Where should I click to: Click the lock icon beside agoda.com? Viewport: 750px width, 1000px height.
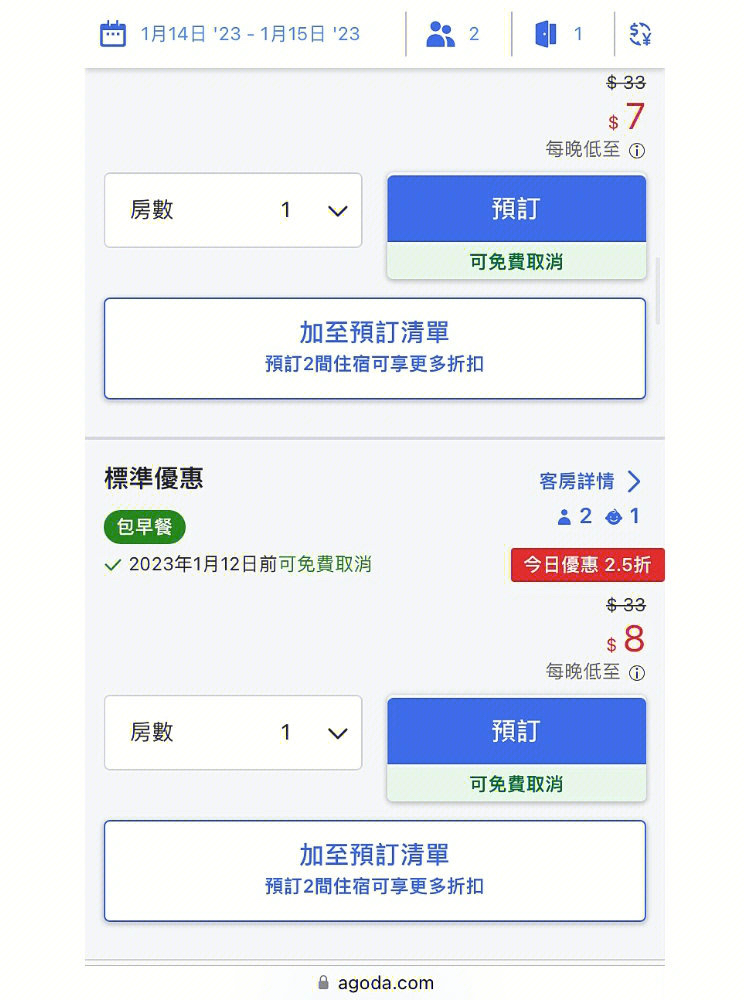coord(325,982)
